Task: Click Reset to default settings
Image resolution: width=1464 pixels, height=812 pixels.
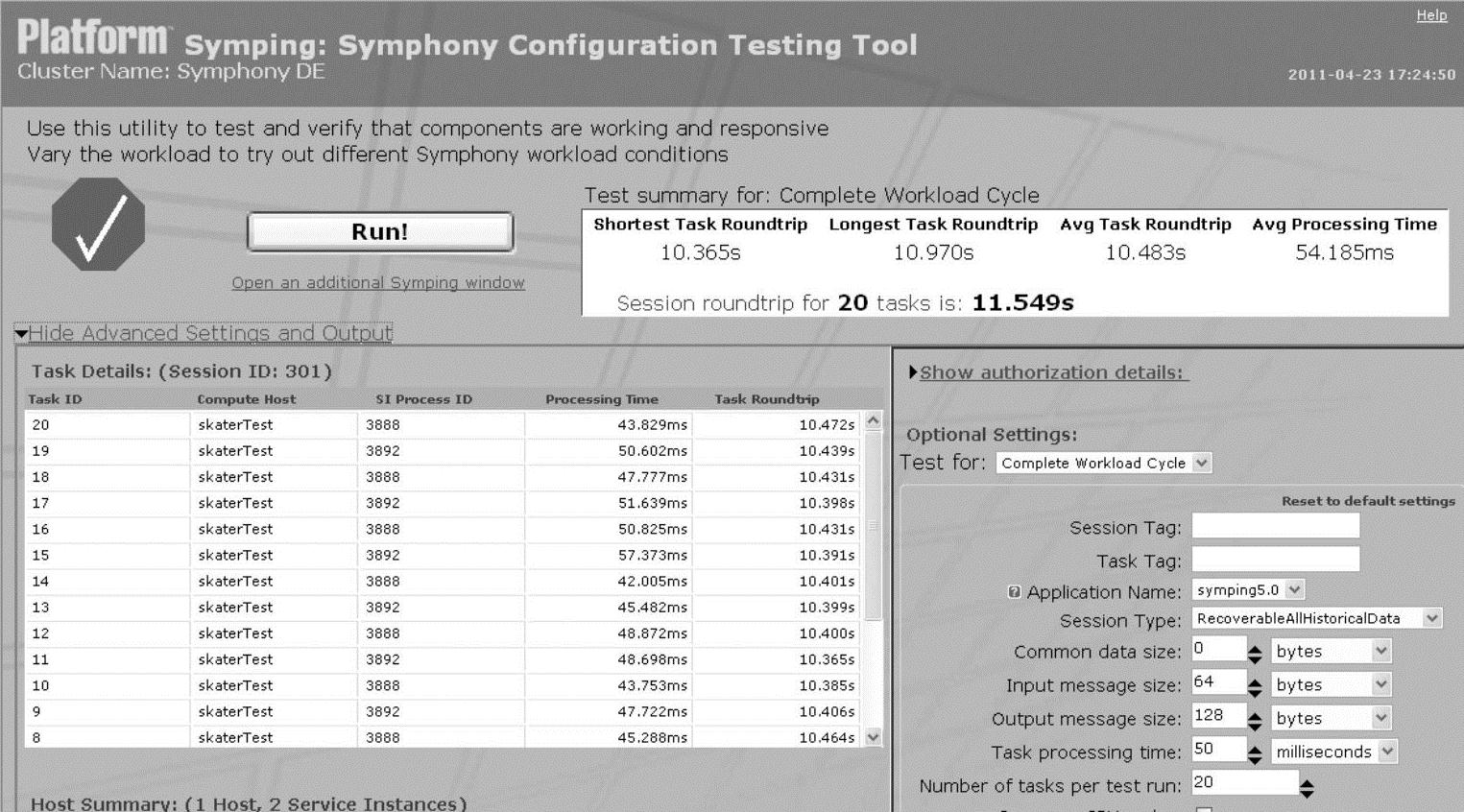Action: 1368,501
